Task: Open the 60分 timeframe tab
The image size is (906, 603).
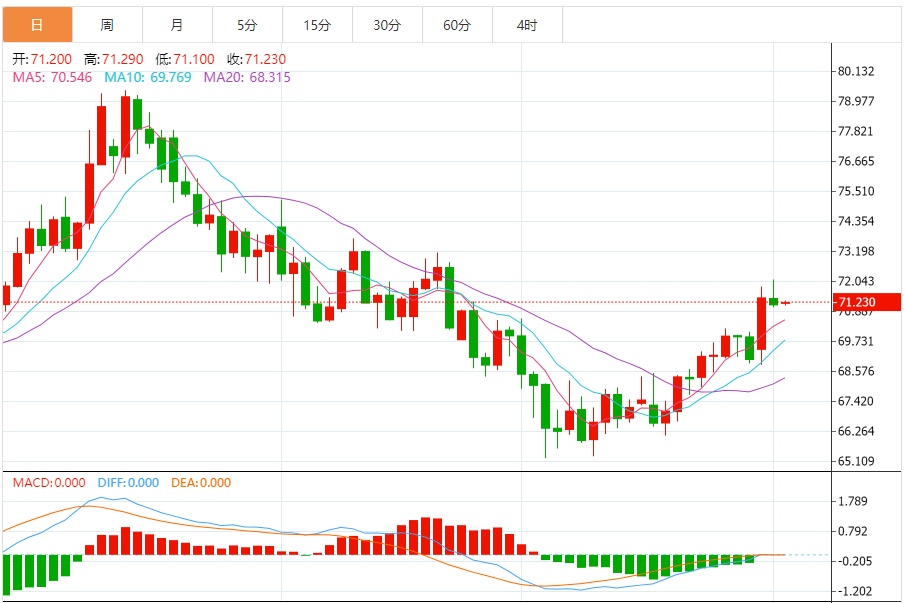Action: [x=457, y=25]
